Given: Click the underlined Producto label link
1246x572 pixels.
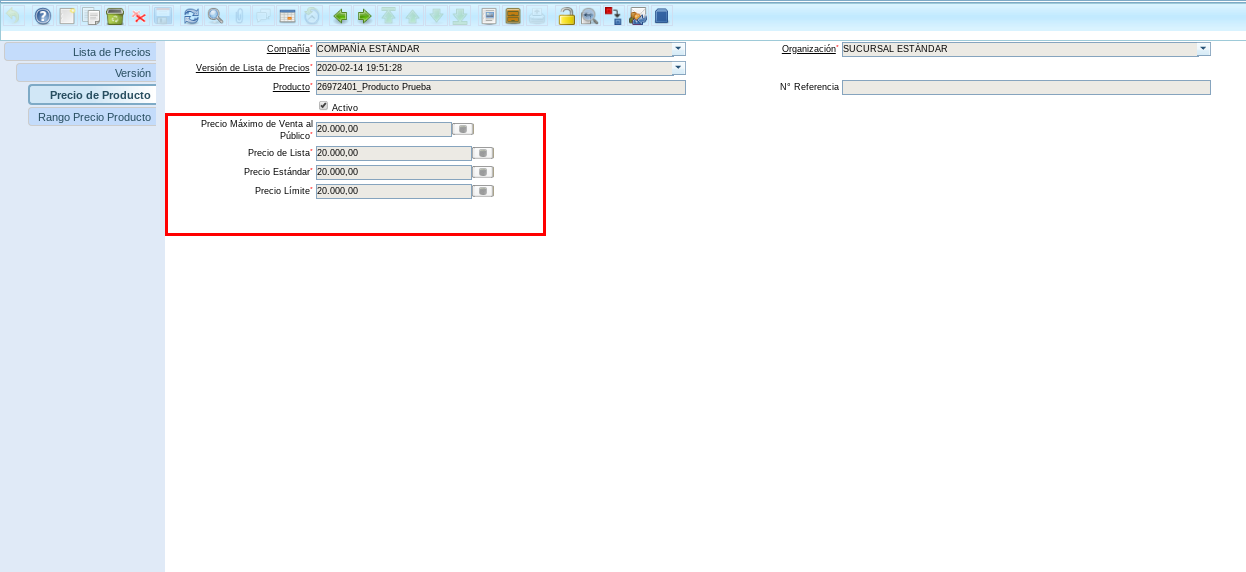Looking at the screenshot, I should (x=291, y=87).
